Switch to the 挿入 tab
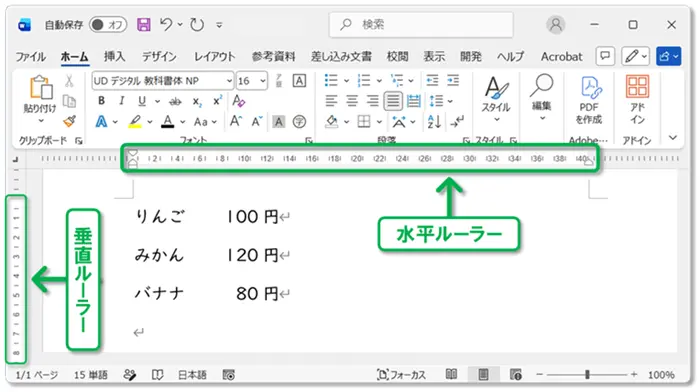The width and height of the screenshot is (700, 392). coord(114,57)
